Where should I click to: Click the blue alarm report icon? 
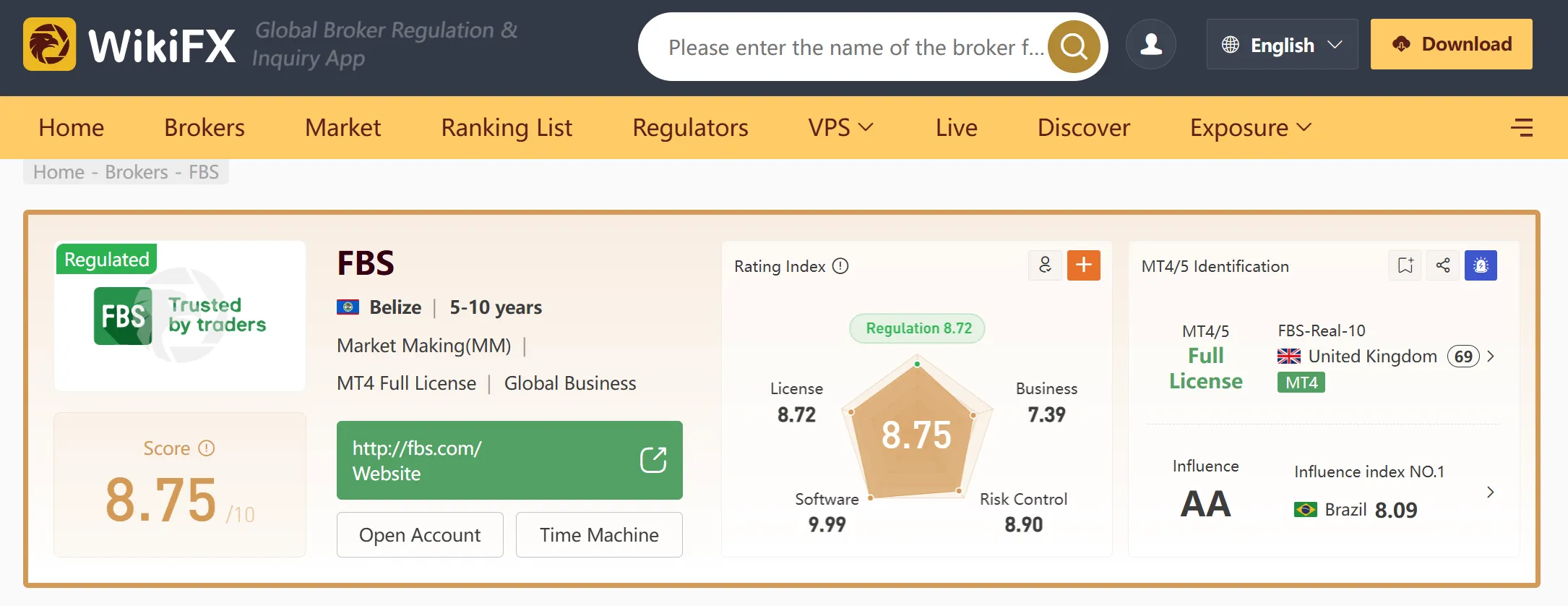point(1481,265)
